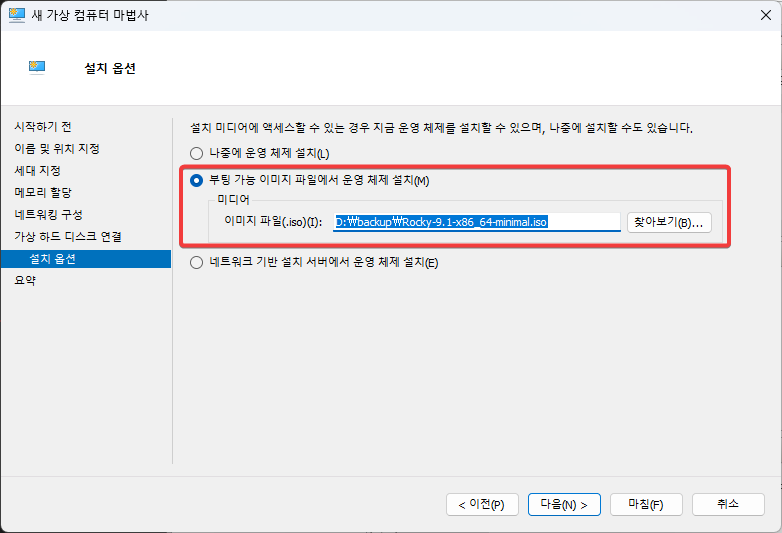Switch to the 메모리 할당 step
The height and width of the screenshot is (533, 782).
click(x=43, y=192)
